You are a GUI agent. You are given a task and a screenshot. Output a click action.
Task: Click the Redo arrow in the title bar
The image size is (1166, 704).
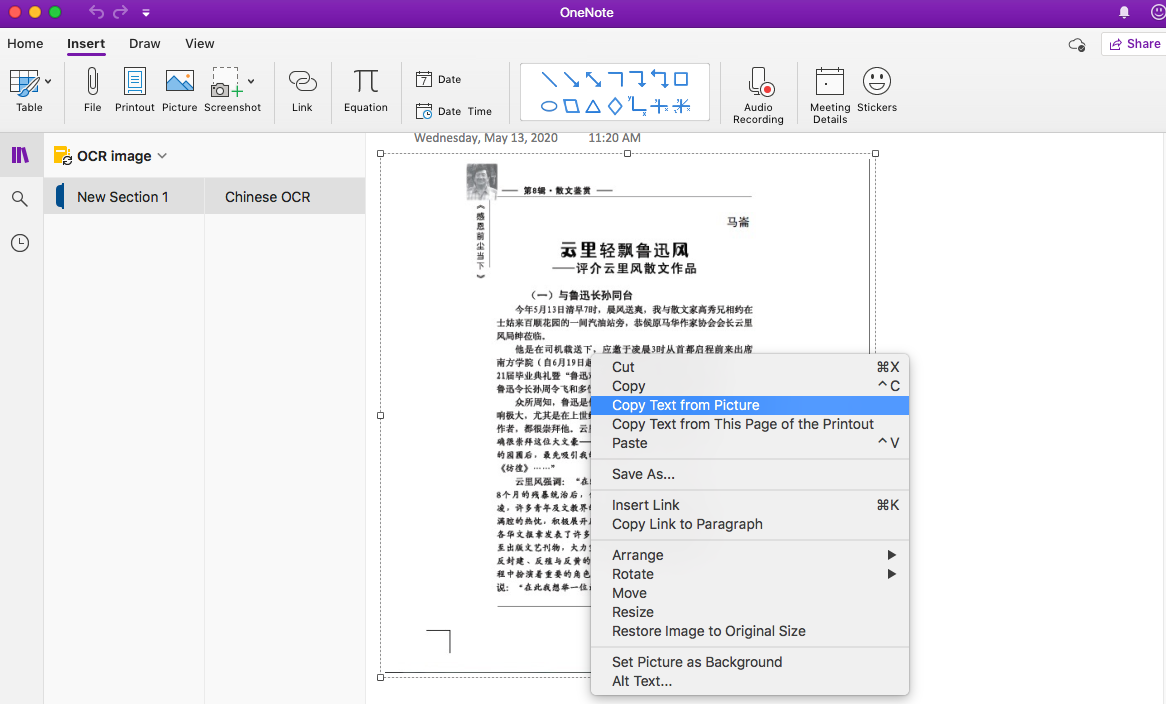click(x=120, y=12)
